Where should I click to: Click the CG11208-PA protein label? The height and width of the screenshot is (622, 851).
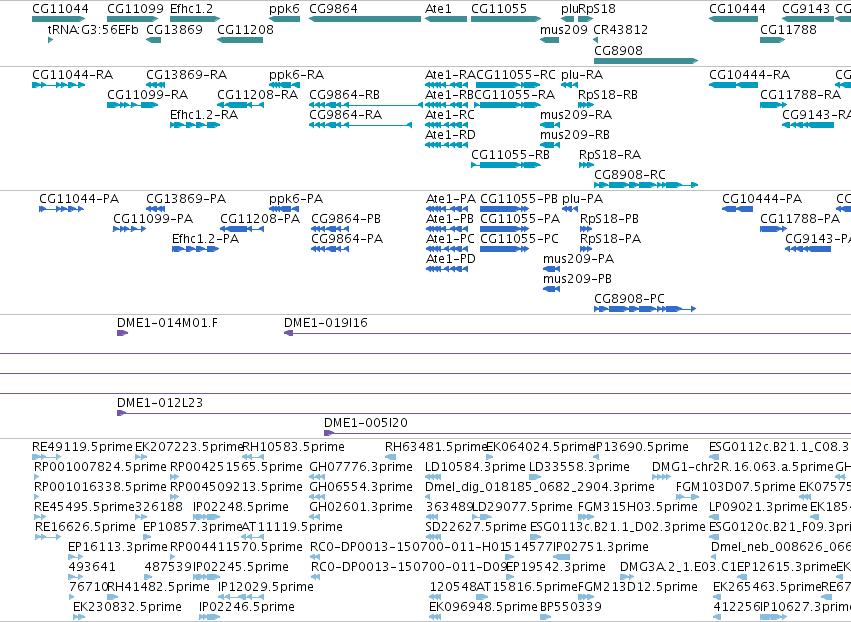(x=260, y=219)
